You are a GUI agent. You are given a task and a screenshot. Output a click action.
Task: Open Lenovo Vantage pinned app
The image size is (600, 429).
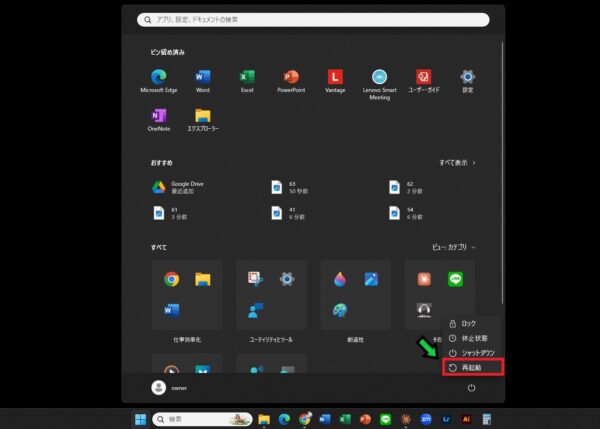[x=335, y=81]
